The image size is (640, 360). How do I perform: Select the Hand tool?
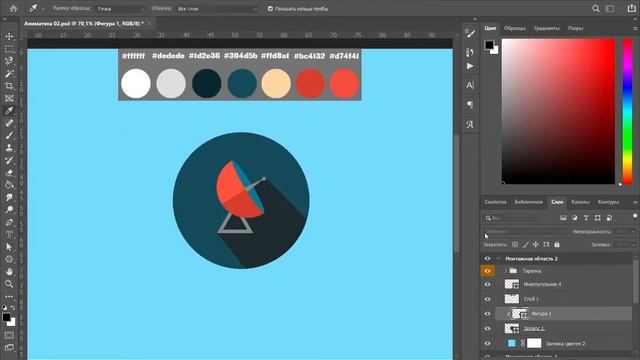[x=9, y=271]
